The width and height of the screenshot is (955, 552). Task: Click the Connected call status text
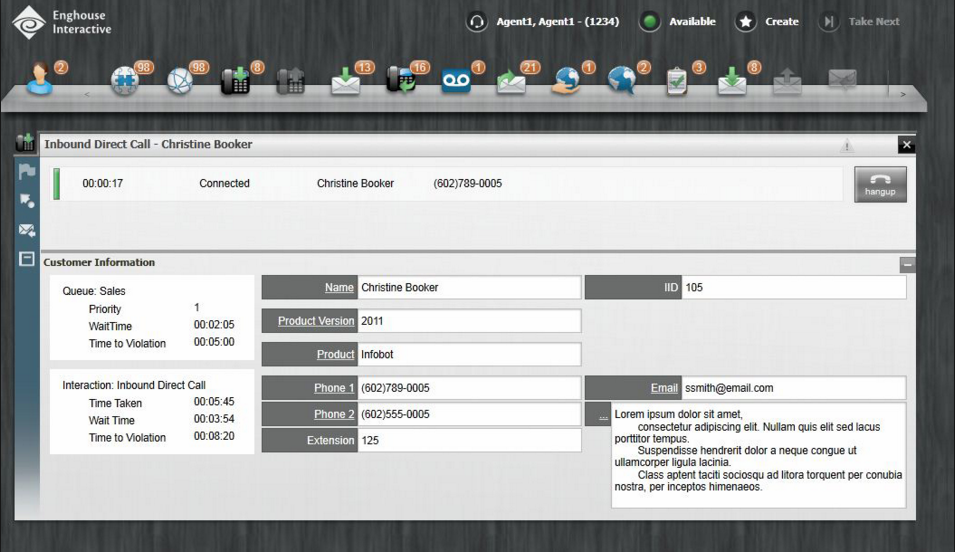click(x=224, y=183)
